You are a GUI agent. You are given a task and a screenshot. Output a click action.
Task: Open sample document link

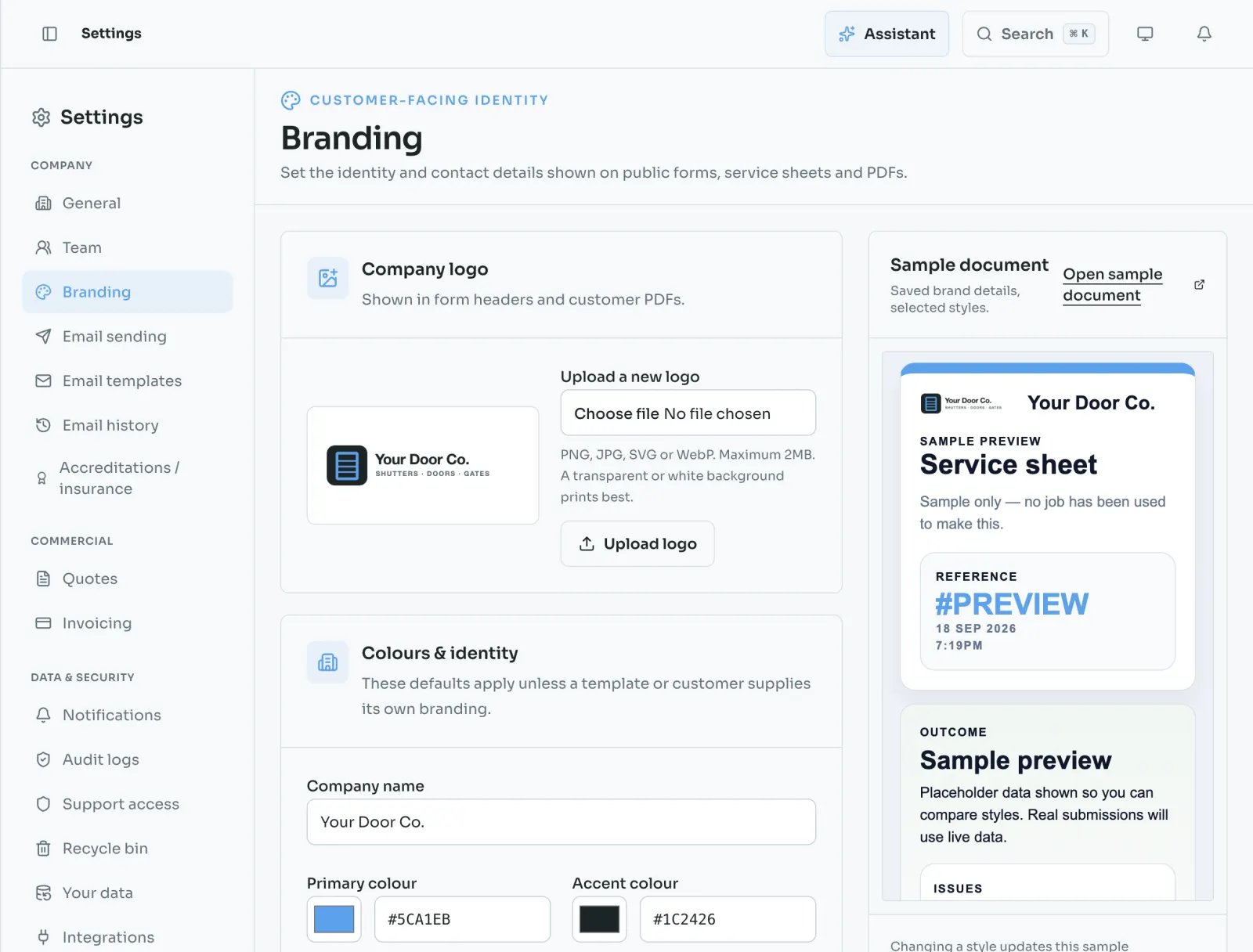click(x=1113, y=285)
